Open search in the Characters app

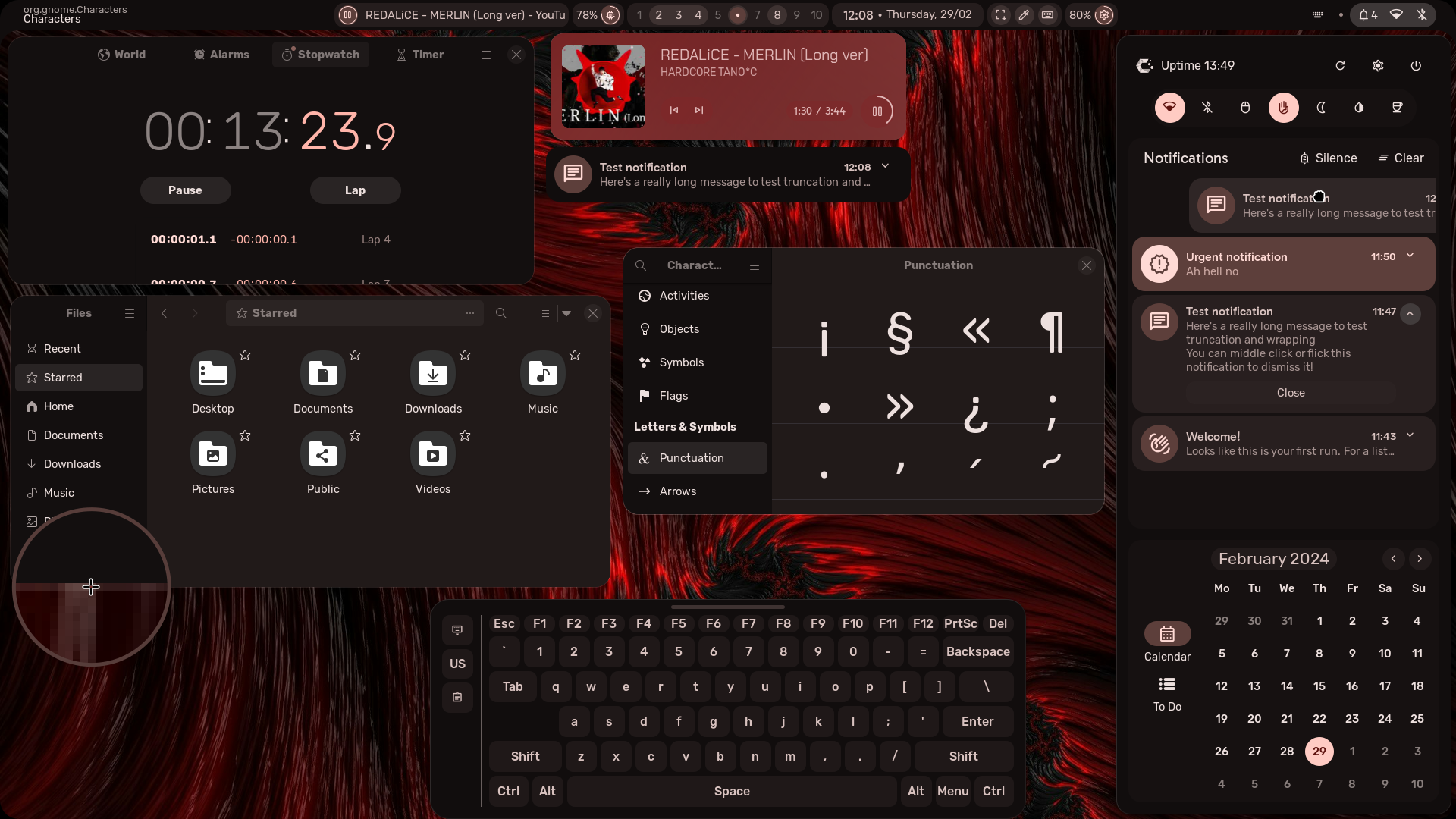tap(641, 265)
